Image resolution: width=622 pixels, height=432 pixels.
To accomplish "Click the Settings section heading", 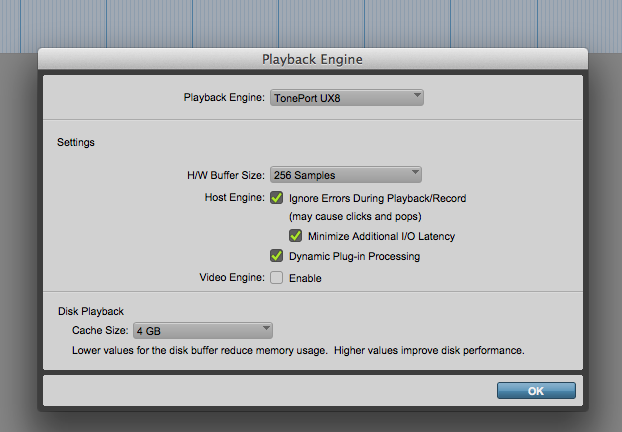I will [x=76, y=142].
